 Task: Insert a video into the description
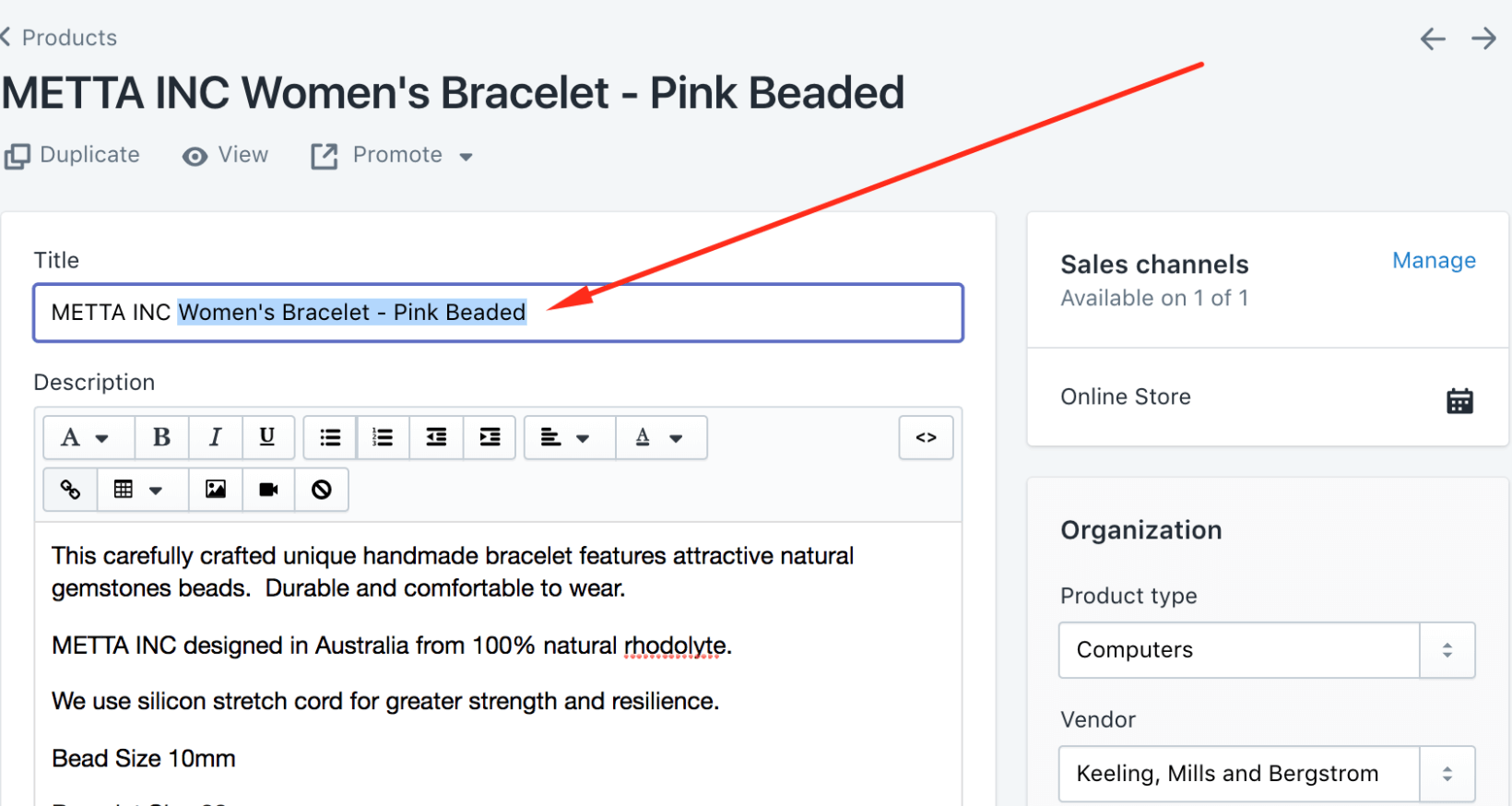pos(267,490)
